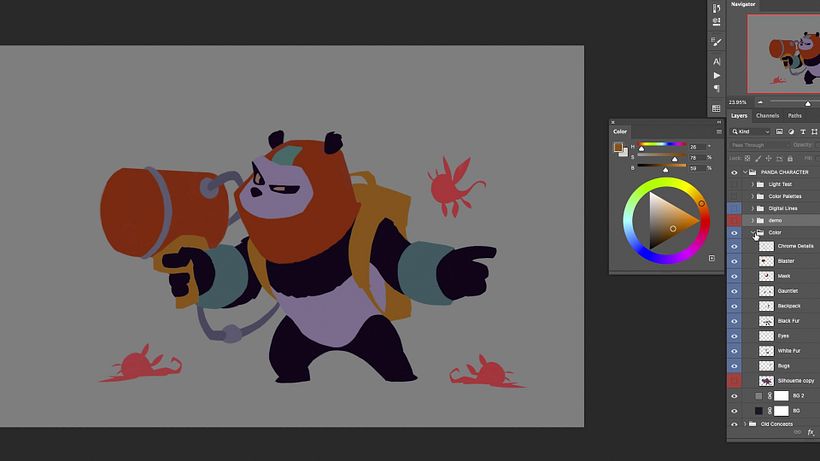
Task: Click the Hue value field showing 26
Action: 697,147
